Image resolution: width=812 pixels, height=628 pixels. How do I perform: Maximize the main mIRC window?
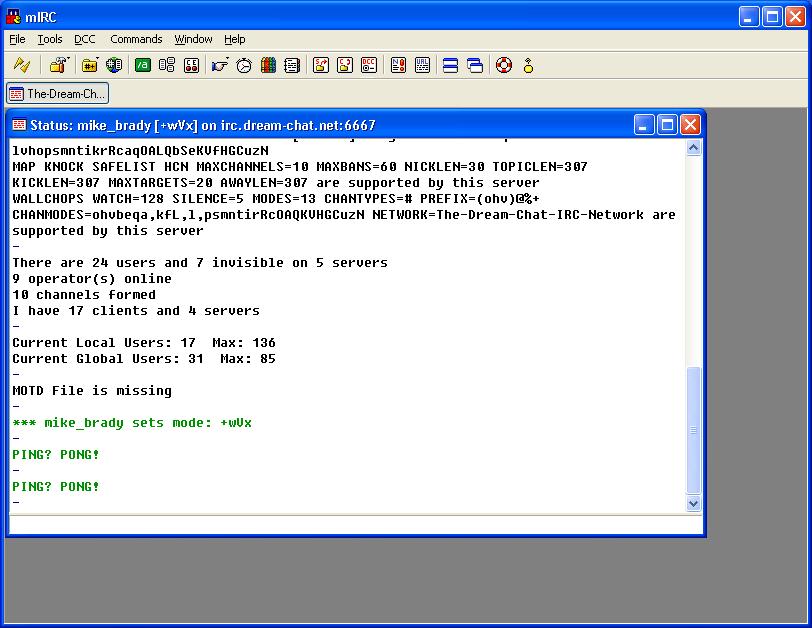pos(772,17)
